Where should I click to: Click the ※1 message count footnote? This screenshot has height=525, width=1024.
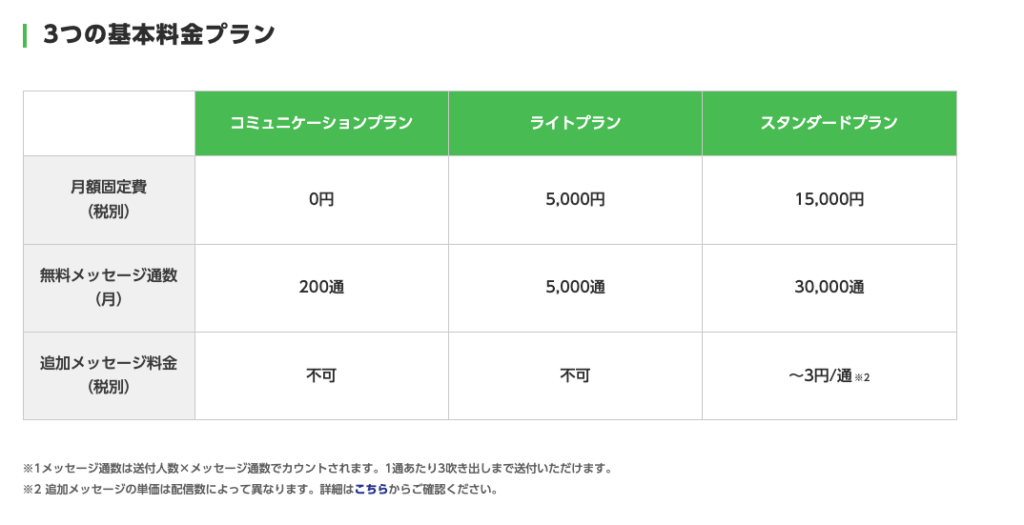click(x=318, y=468)
